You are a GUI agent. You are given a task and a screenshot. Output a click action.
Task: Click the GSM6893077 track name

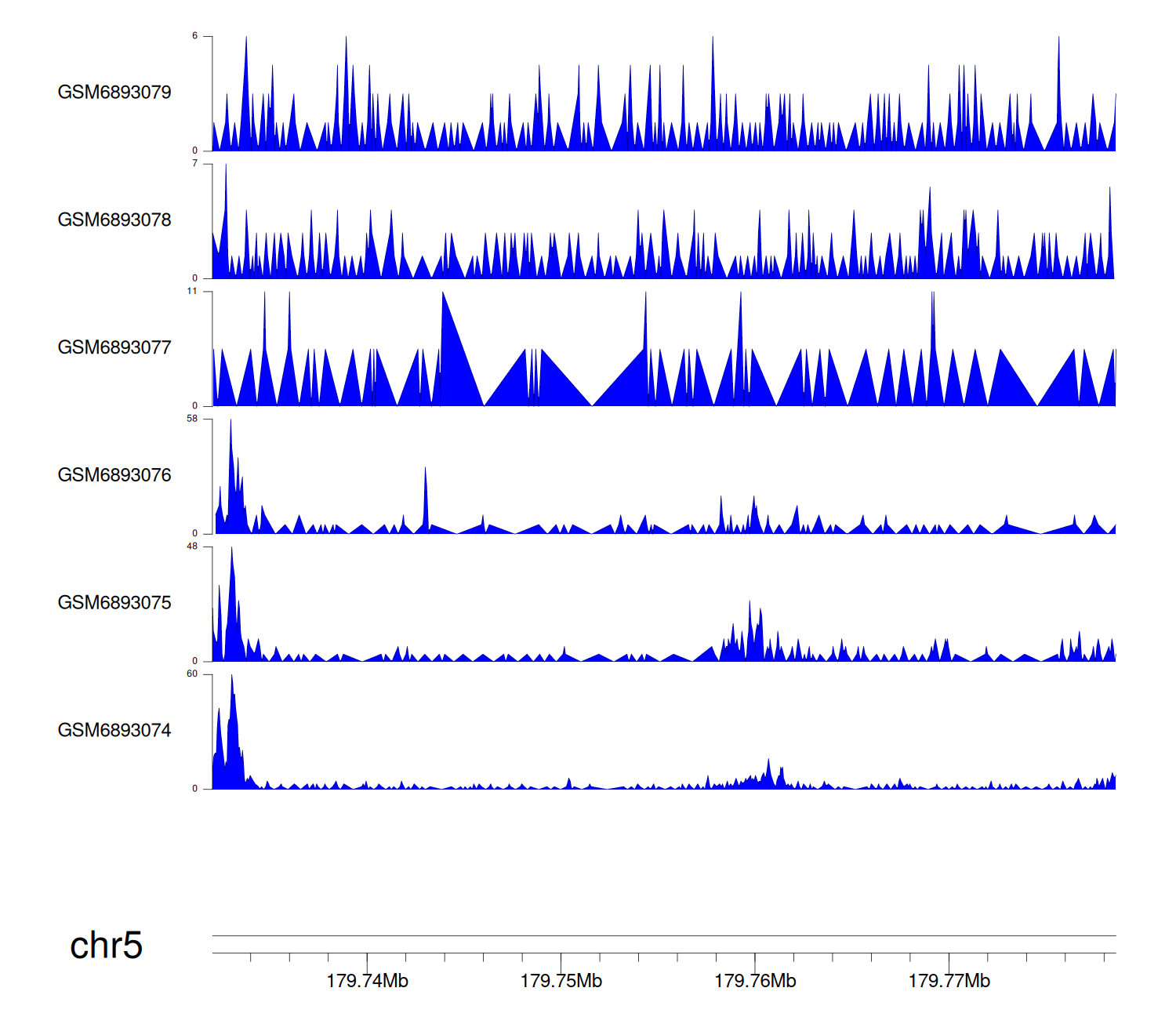point(114,348)
